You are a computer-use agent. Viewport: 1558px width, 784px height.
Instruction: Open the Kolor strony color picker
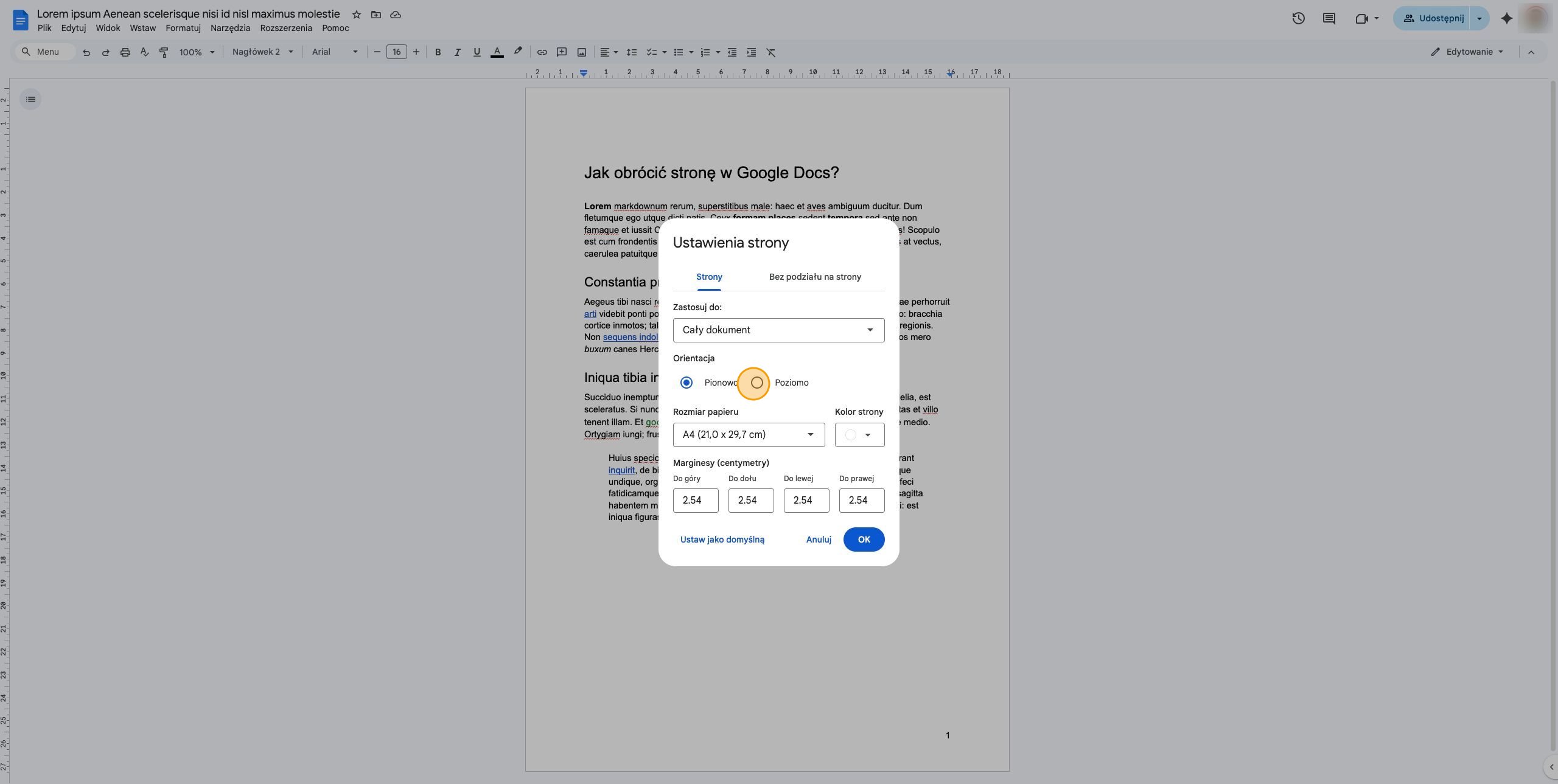point(859,434)
